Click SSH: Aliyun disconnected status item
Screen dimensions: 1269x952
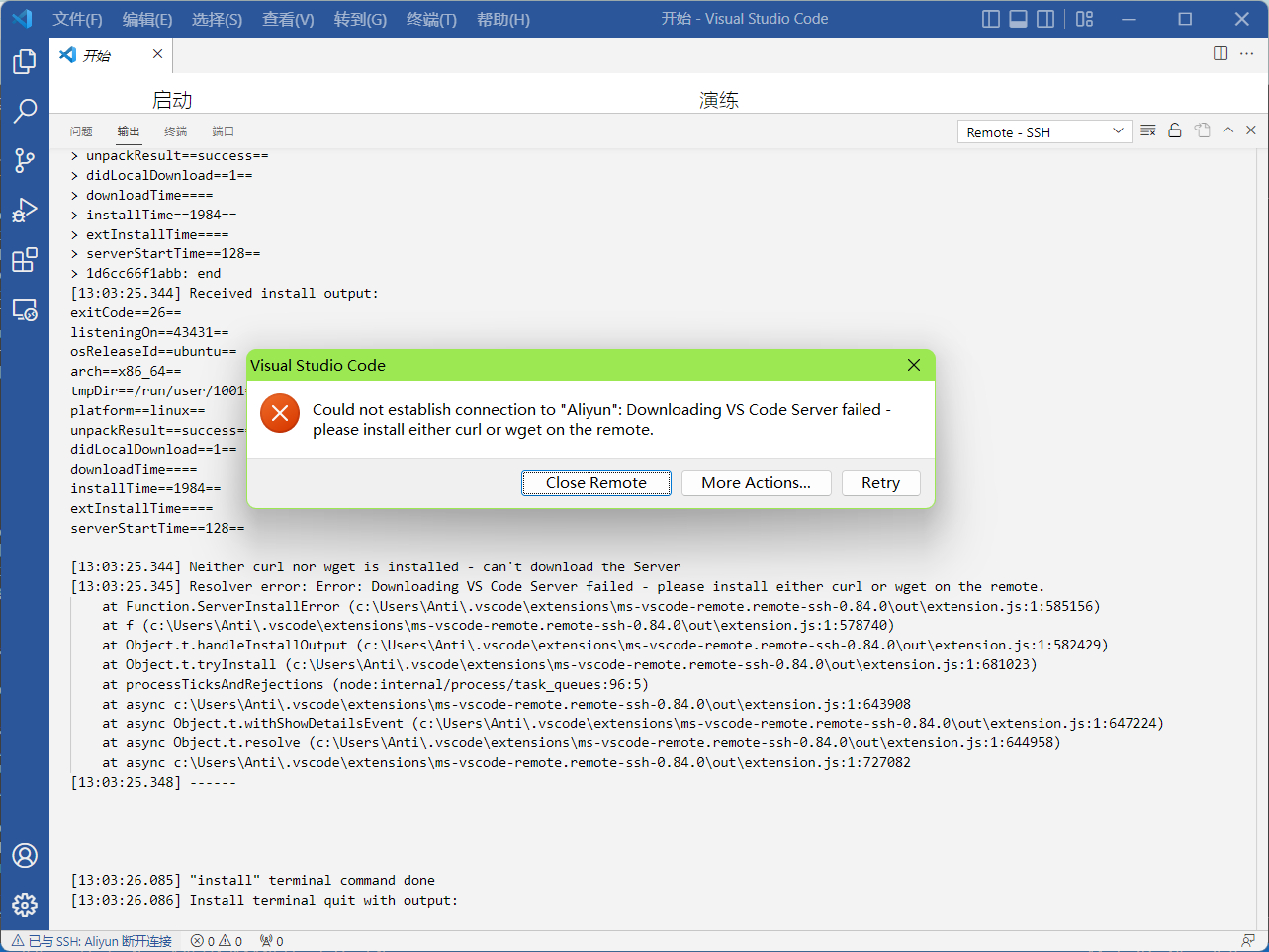click(x=92, y=941)
